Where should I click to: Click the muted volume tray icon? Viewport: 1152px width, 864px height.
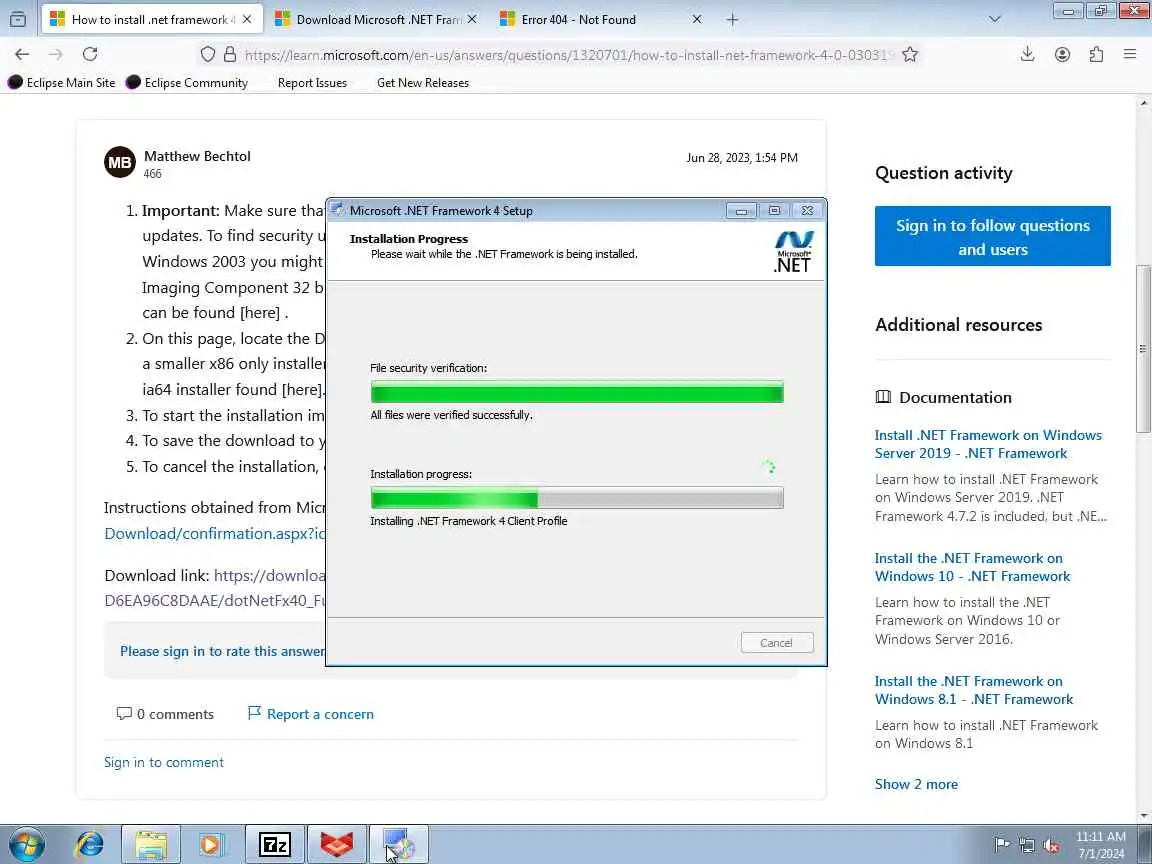pyautogui.click(x=1051, y=845)
